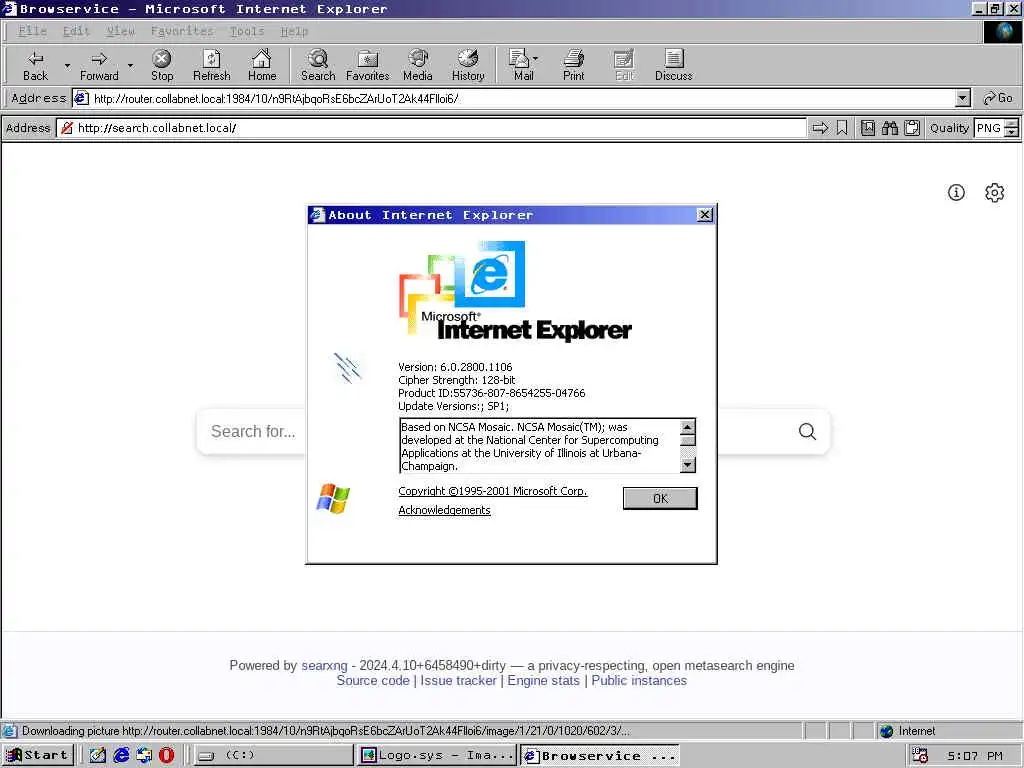Click the Mail toolbar button
This screenshot has width=1024, height=768.
click(524, 65)
